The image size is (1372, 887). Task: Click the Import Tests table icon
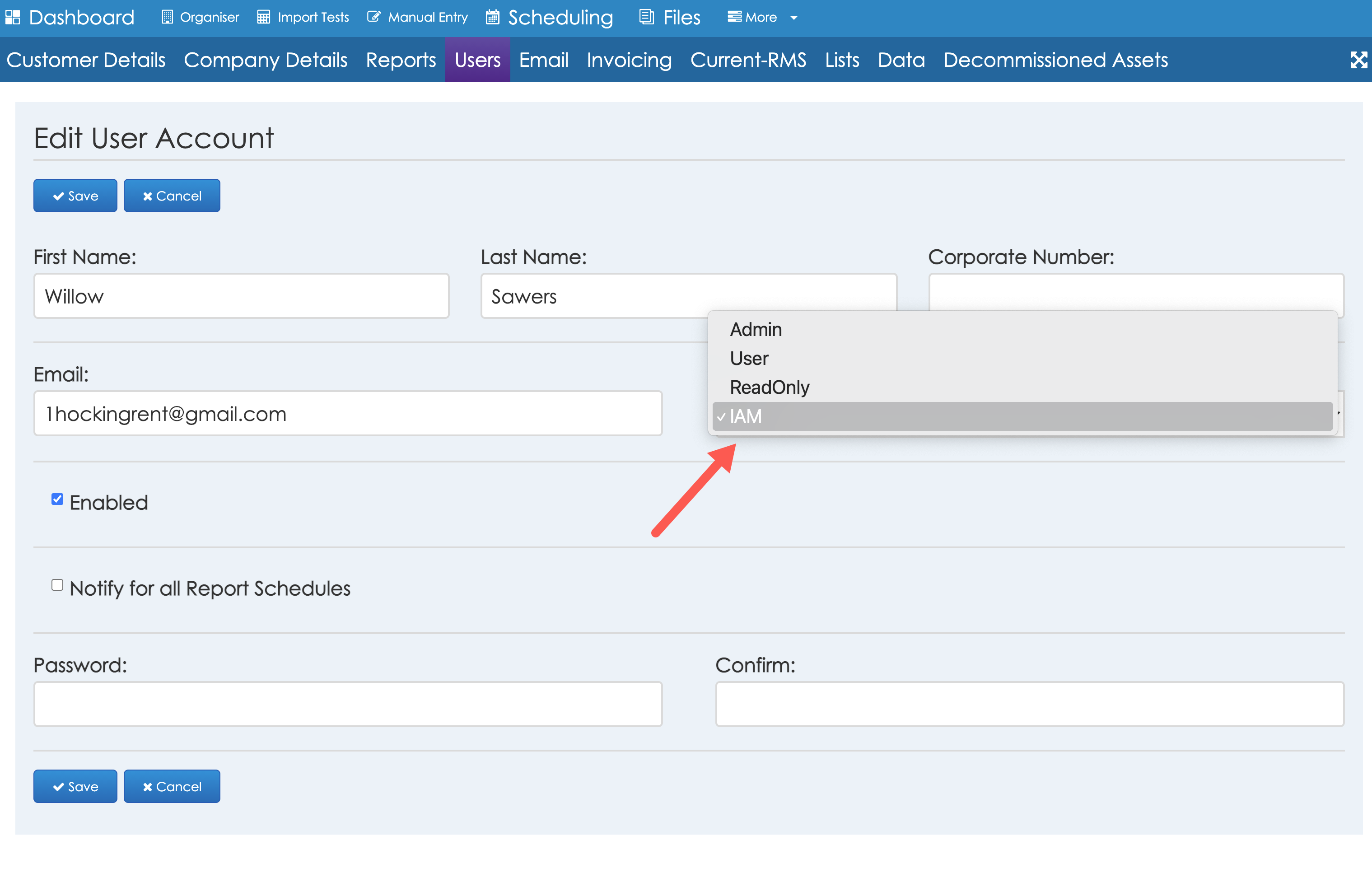(x=263, y=17)
